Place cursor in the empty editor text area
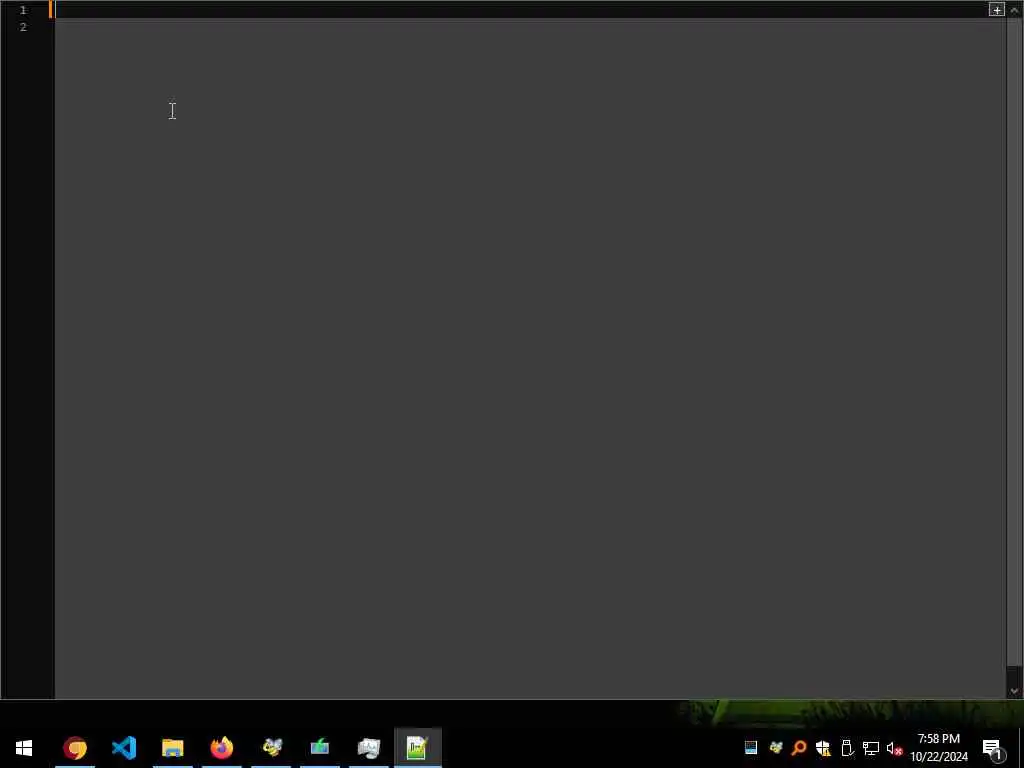The height and width of the screenshot is (768, 1024). click(530, 358)
